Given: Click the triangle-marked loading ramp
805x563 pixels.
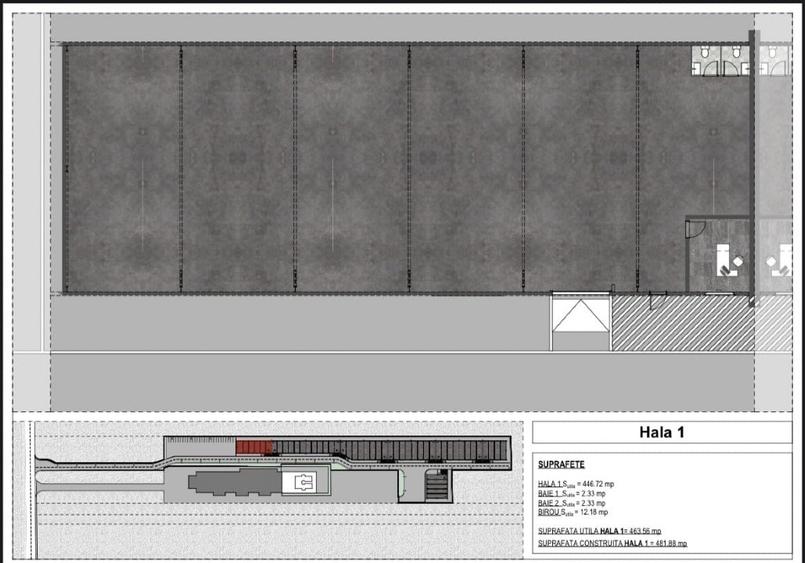Looking at the screenshot, I should (x=580, y=322).
